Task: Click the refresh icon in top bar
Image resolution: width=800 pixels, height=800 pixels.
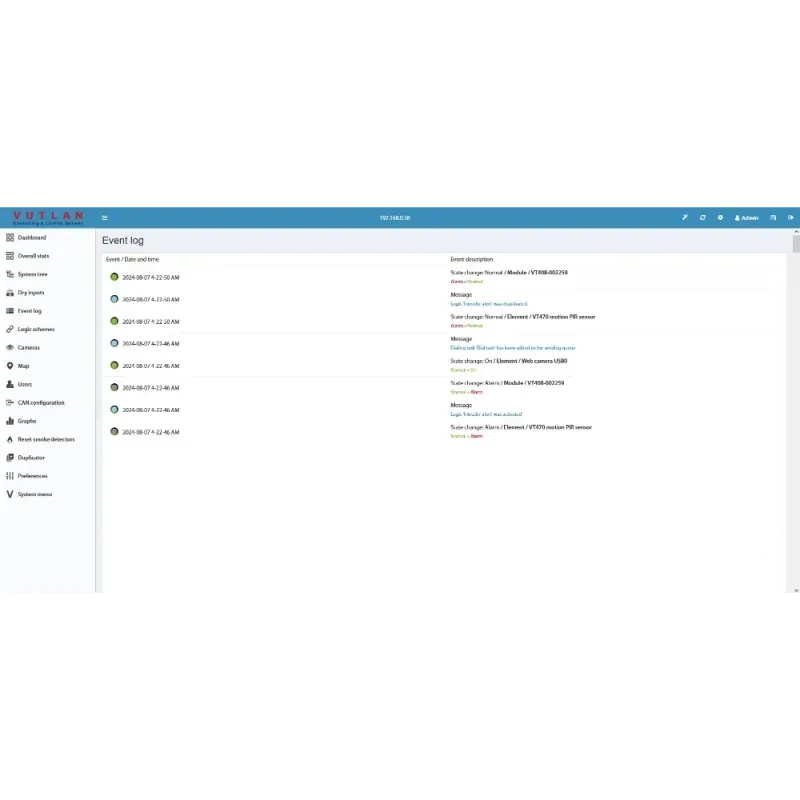Action: [x=703, y=217]
